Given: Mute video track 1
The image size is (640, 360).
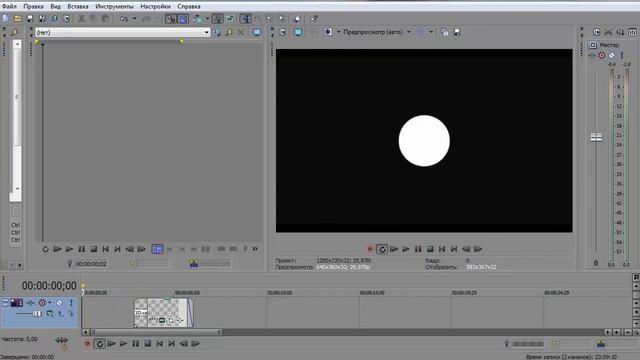Looking at the screenshot, I should (x=60, y=303).
